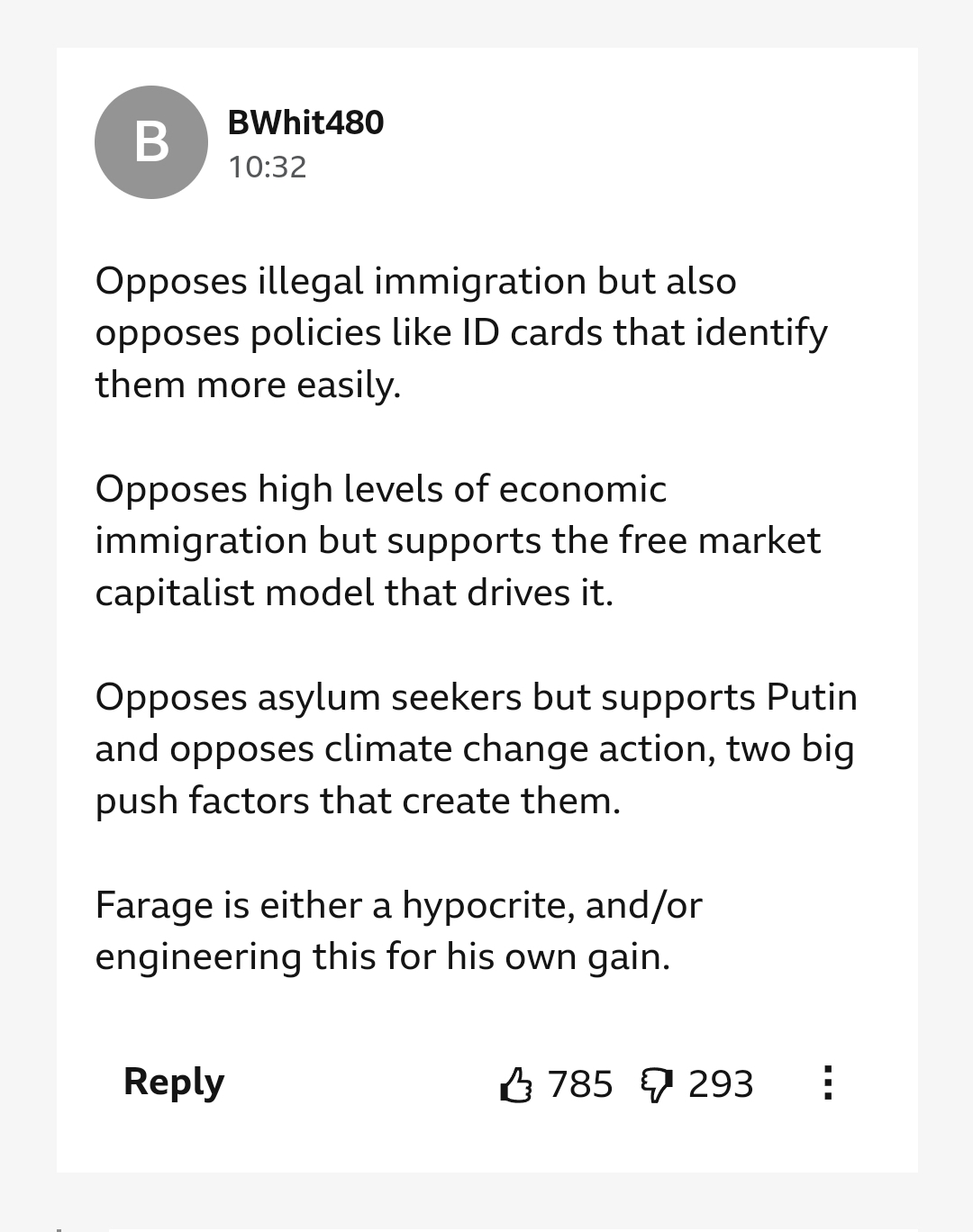The height and width of the screenshot is (1232, 973).
Task: Click the phrase "free market"
Action: (719, 540)
